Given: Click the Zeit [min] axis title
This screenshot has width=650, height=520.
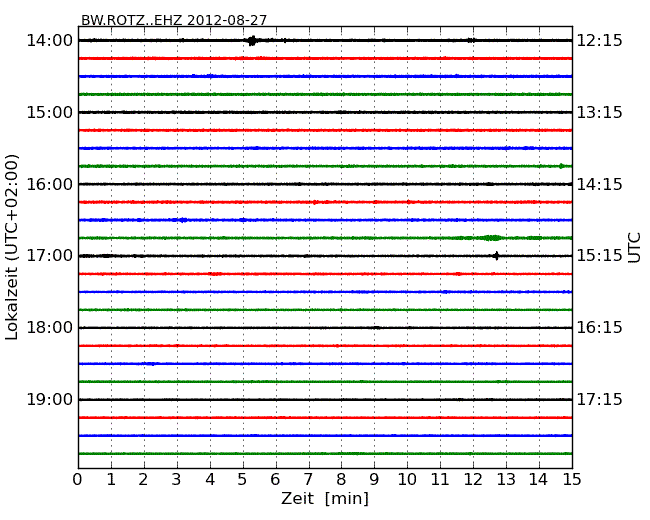Looking at the screenshot, I should pos(325,498).
